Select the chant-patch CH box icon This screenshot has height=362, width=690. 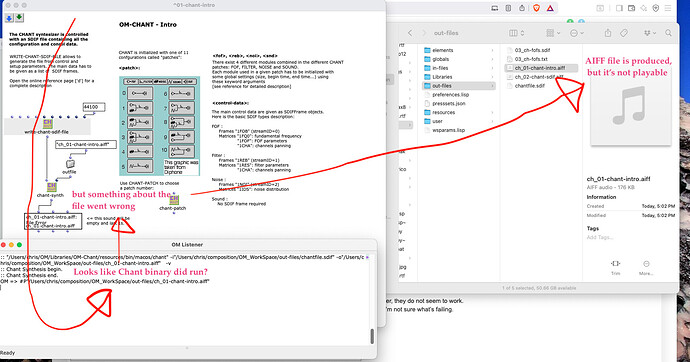pyautogui.click(x=174, y=200)
